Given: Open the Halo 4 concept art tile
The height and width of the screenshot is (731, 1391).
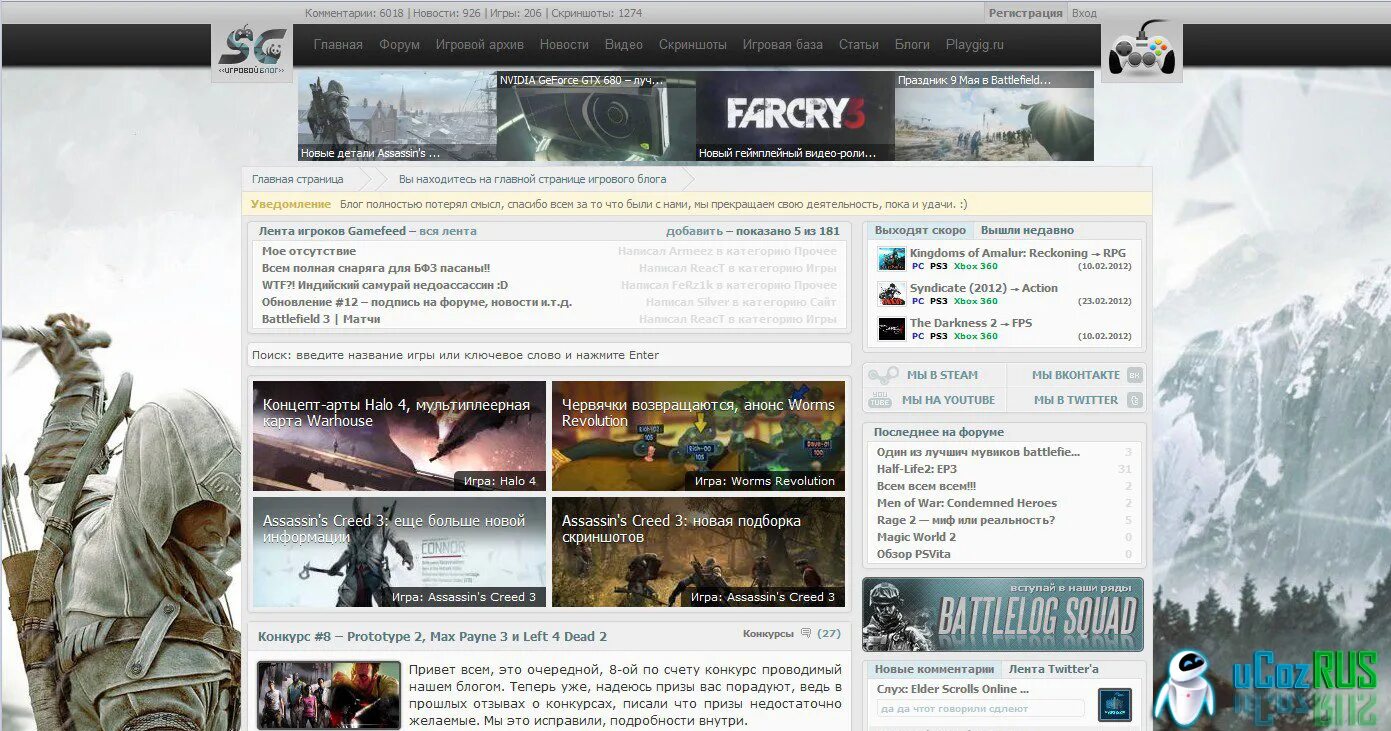Looking at the screenshot, I should pos(399,436).
